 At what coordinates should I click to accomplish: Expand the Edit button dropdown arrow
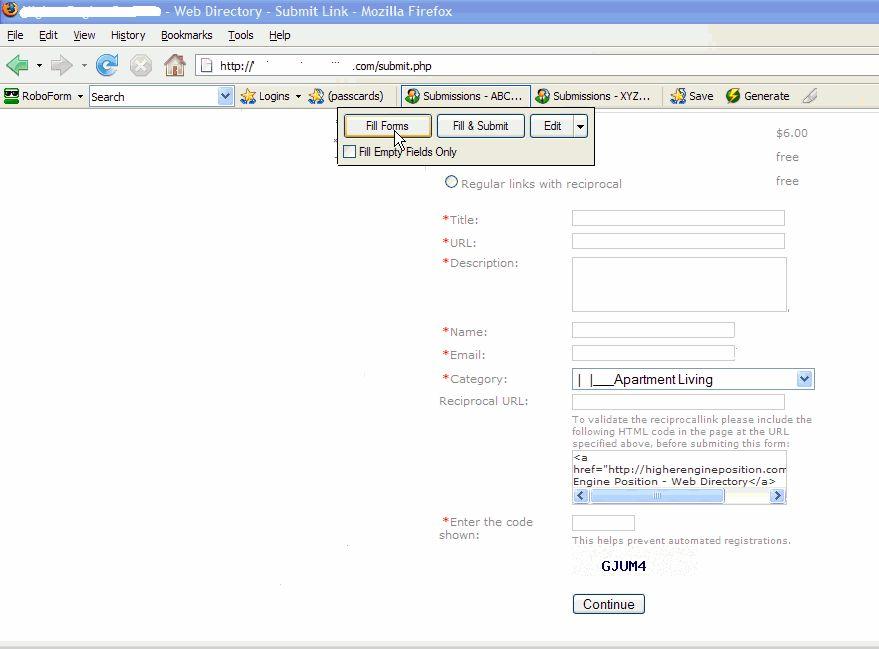580,126
